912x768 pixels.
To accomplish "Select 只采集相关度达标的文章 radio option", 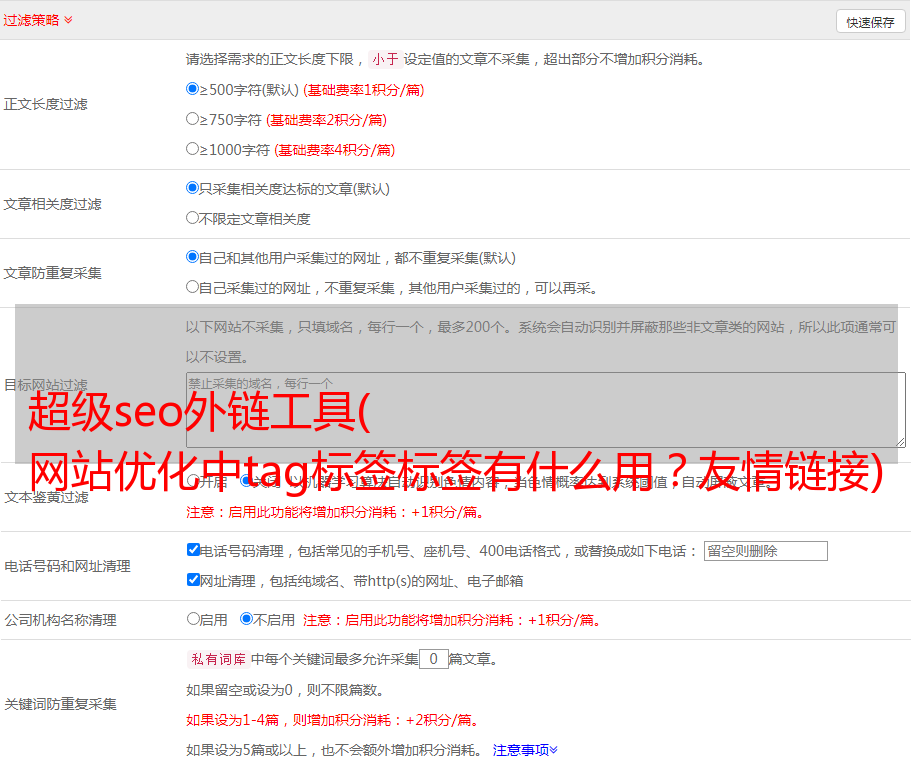I will click(193, 188).
